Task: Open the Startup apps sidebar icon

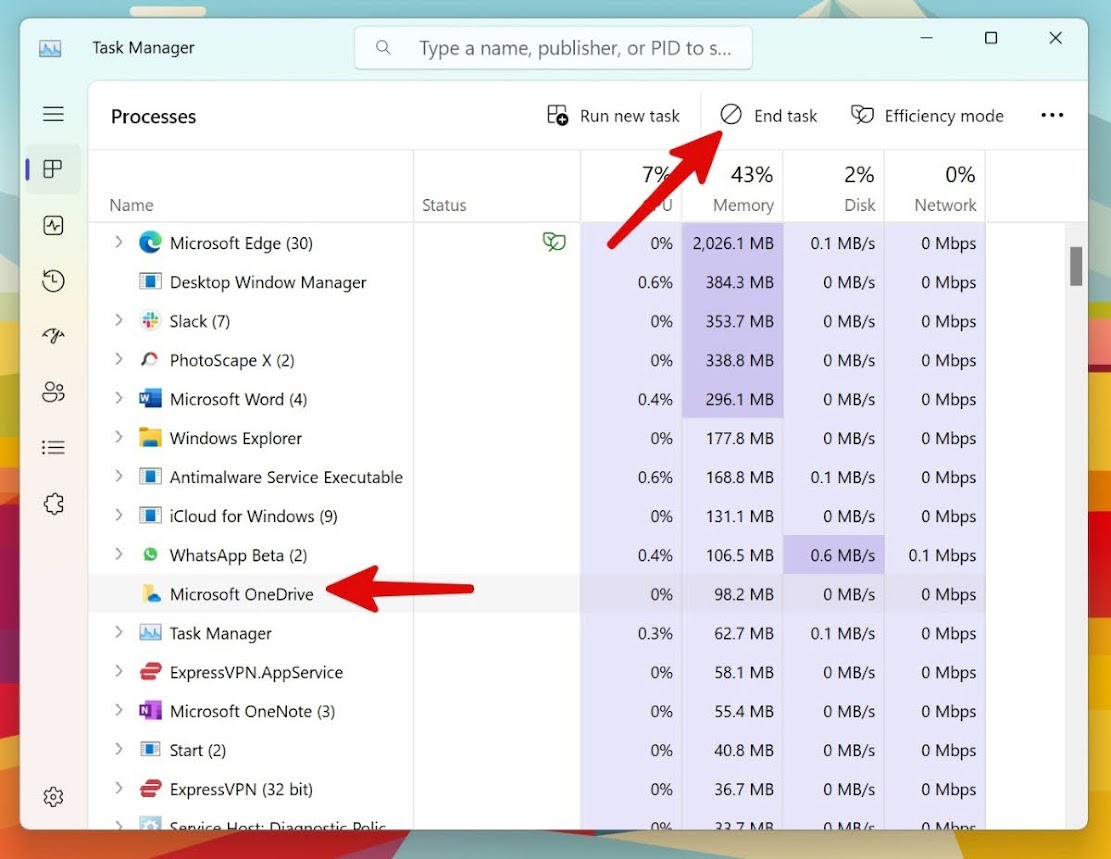Action: pyautogui.click(x=53, y=335)
